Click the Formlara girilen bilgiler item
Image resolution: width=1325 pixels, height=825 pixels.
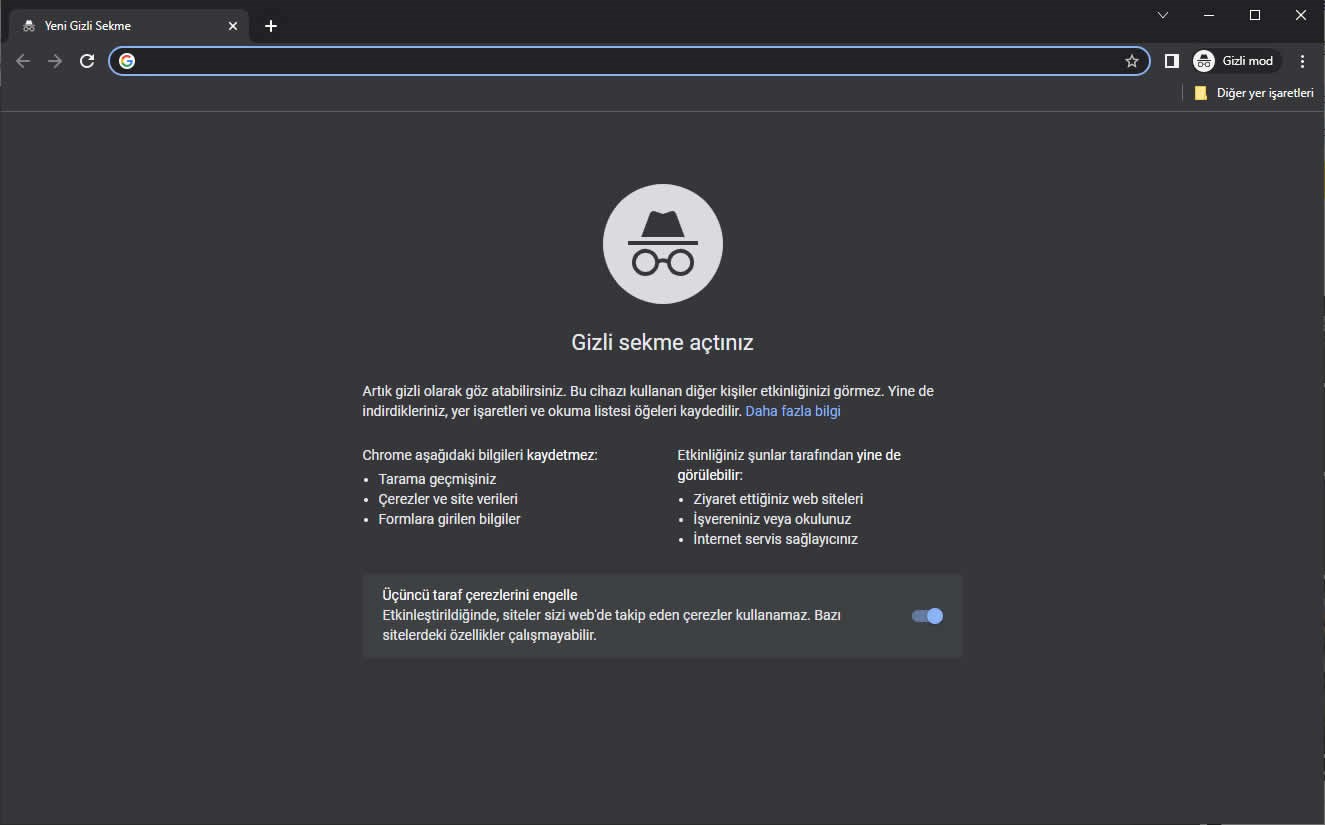click(x=449, y=519)
